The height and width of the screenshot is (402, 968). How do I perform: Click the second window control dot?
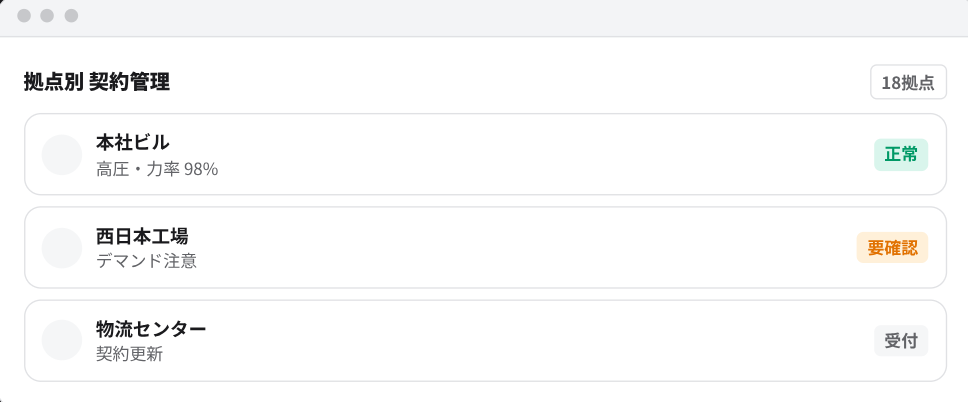(48, 15)
